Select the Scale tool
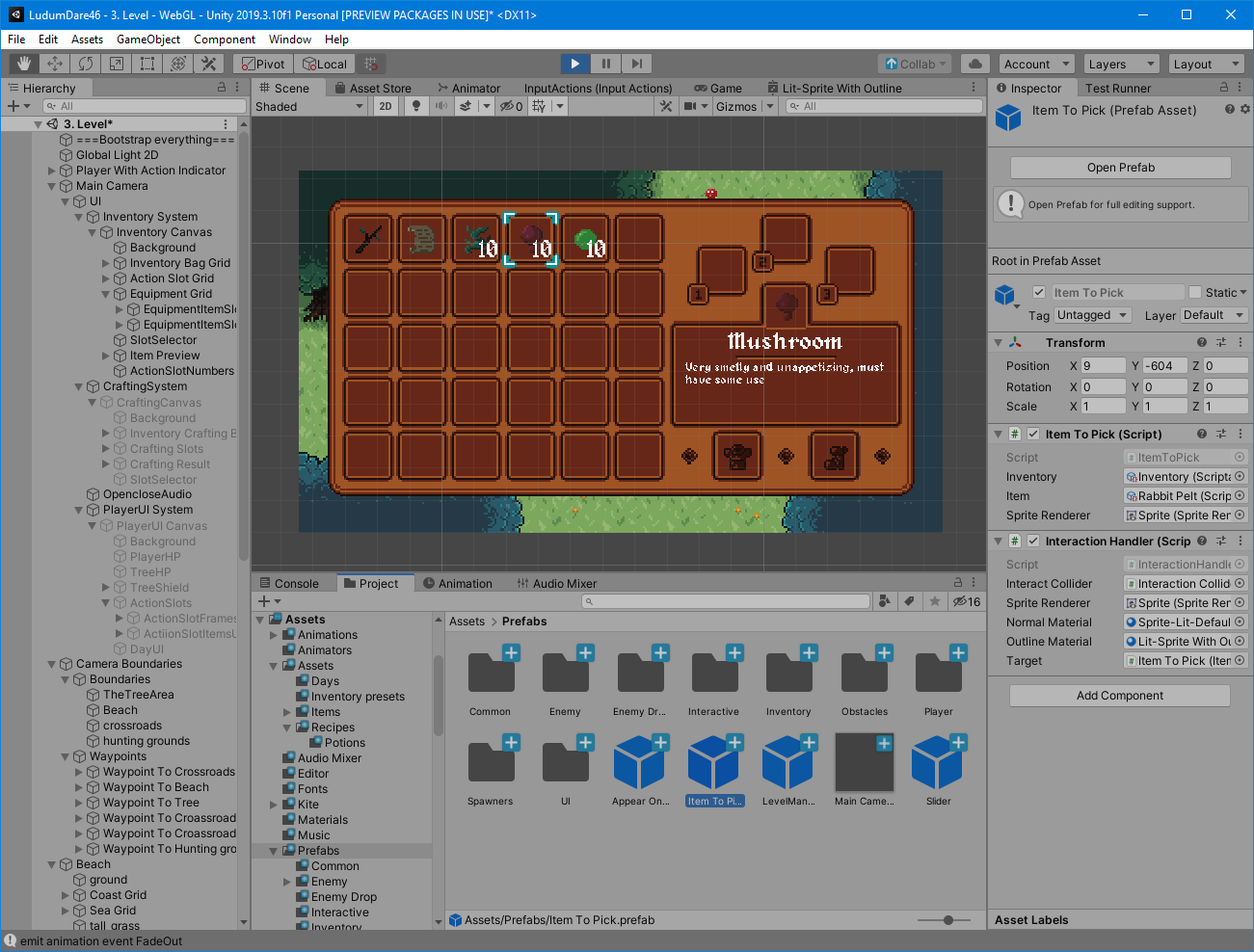Image resolution: width=1254 pixels, height=952 pixels. tap(117, 64)
